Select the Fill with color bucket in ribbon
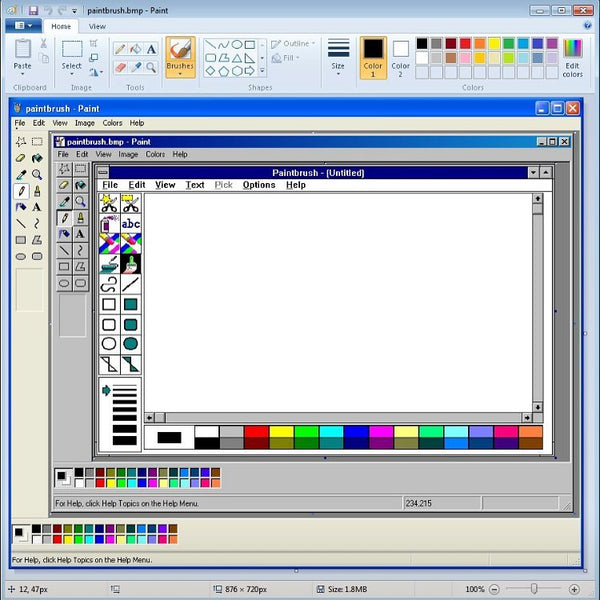The width and height of the screenshot is (600, 600). click(x=135, y=49)
